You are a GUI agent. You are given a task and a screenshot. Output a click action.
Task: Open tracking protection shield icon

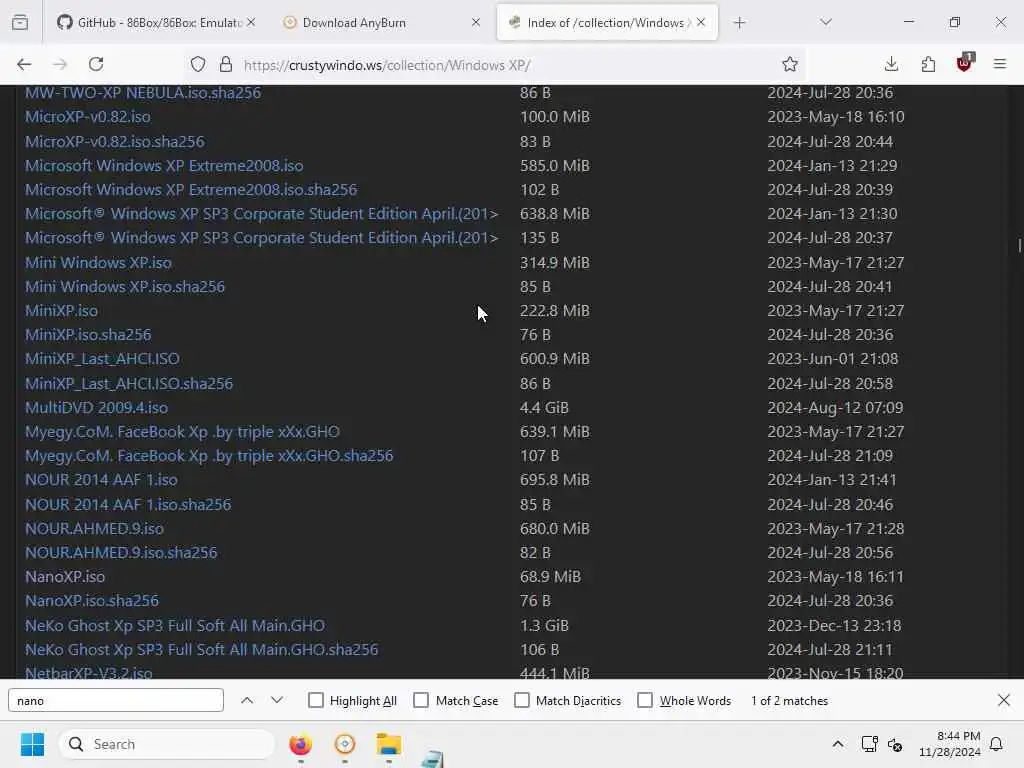[x=198, y=65]
